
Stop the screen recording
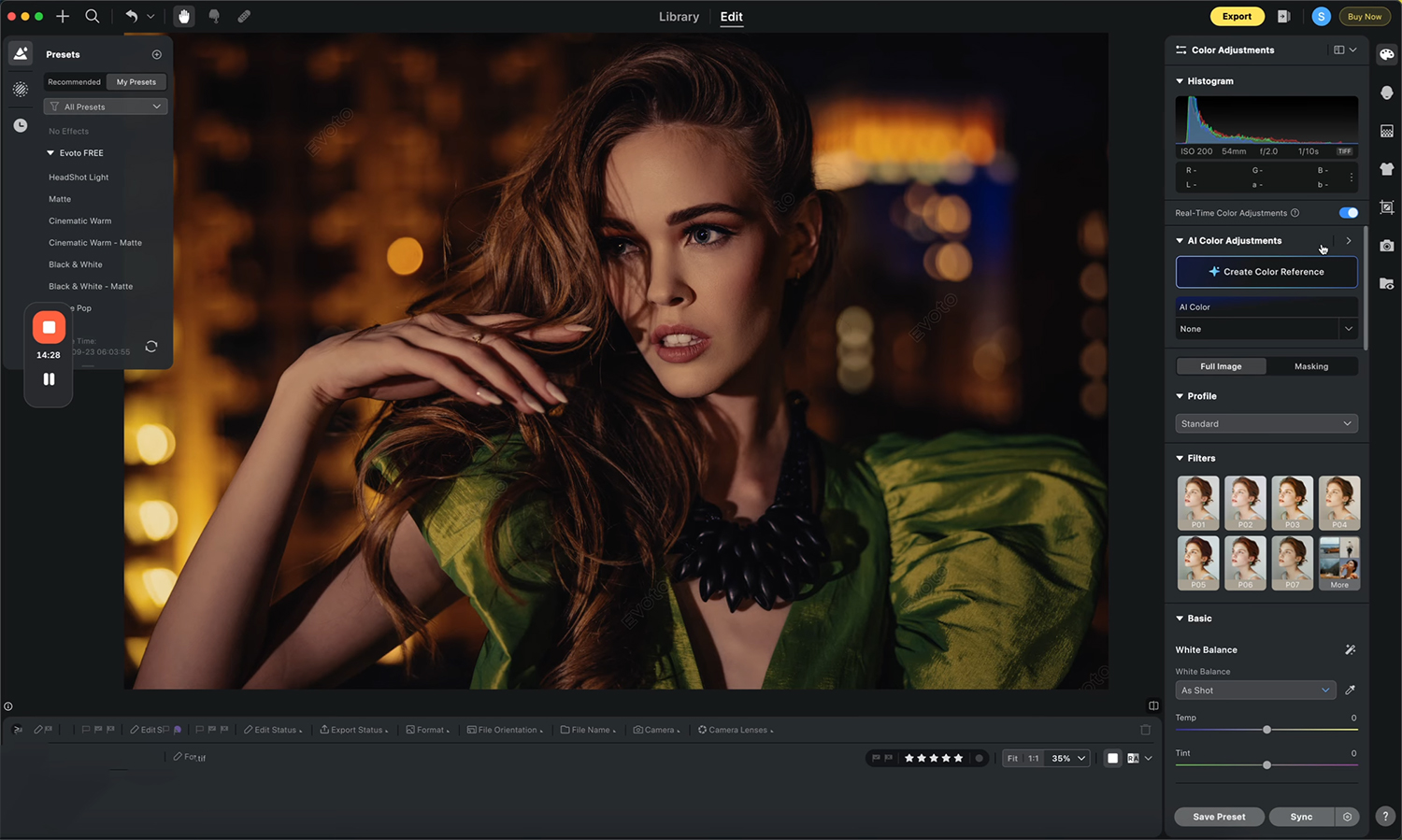(49, 327)
